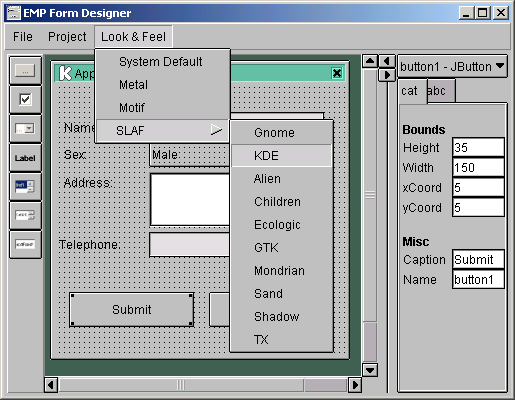
Task: Click the Telephone: label on form
Action: (89, 245)
